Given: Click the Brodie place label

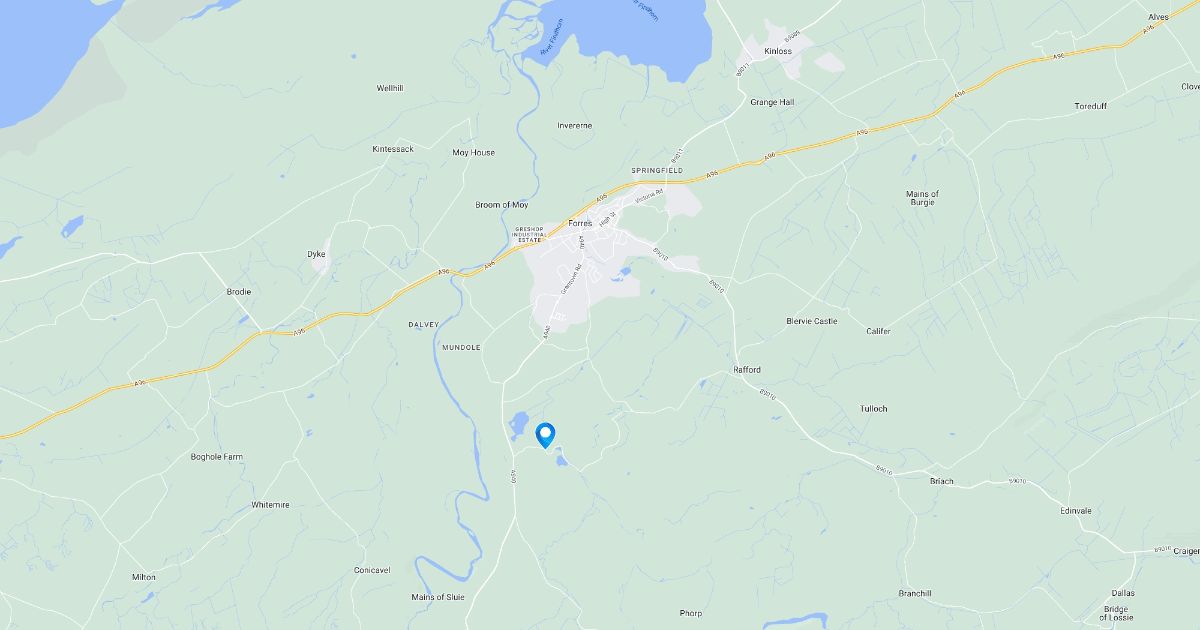Looking at the screenshot, I should [x=239, y=292].
